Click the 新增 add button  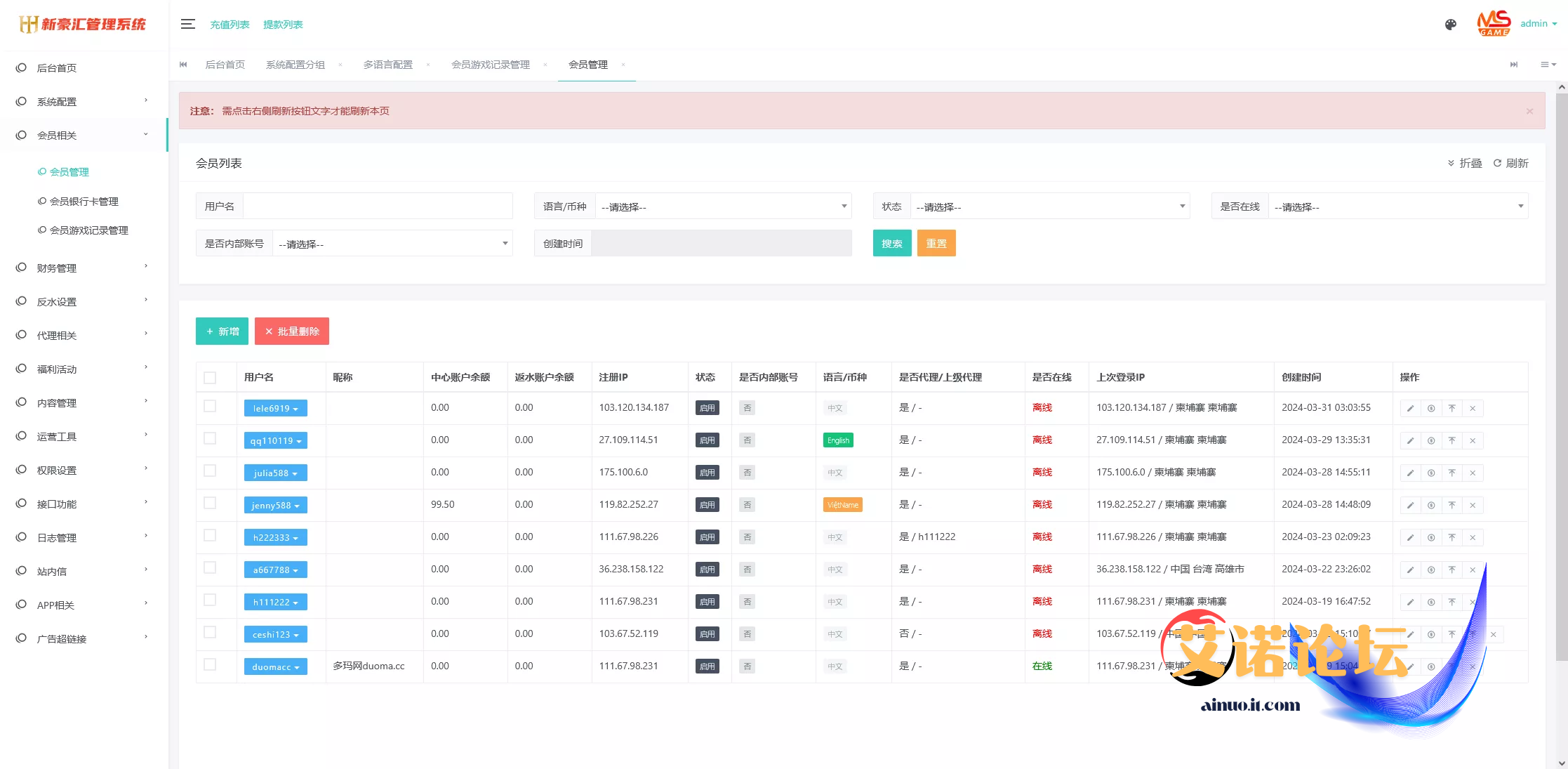point(222,331)
